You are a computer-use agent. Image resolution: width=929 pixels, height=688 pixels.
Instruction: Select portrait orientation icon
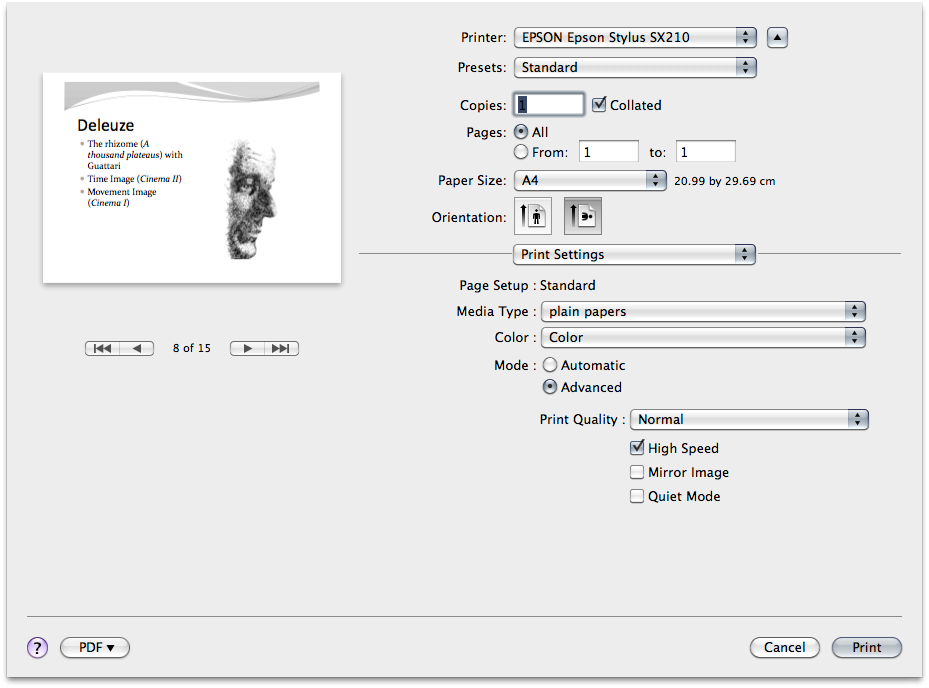(x=532, y=217)
